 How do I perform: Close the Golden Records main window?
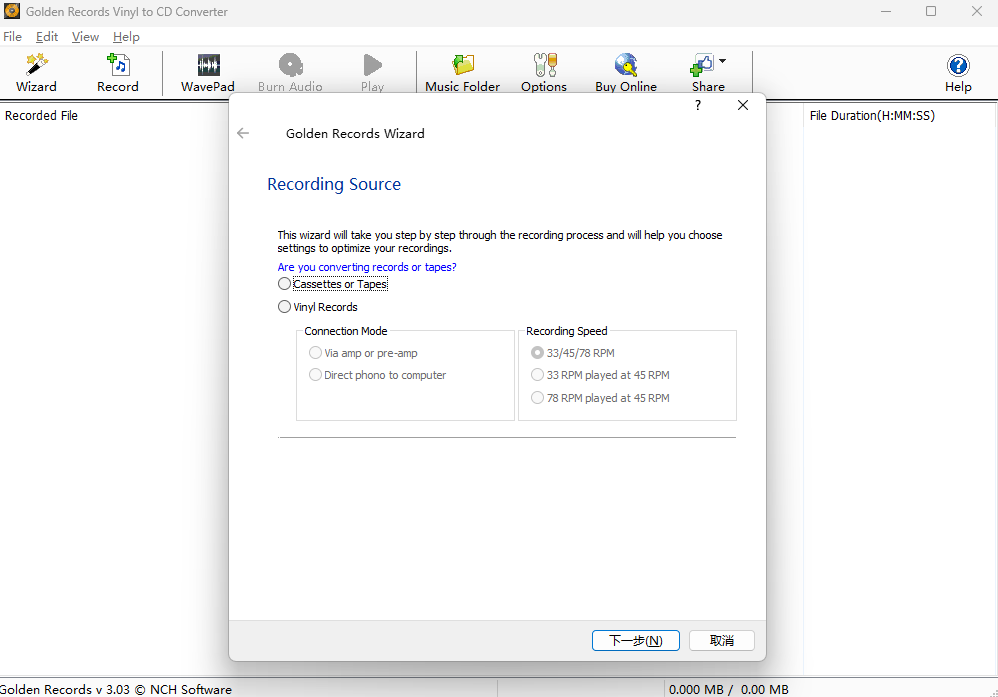[x=977, y=11]
